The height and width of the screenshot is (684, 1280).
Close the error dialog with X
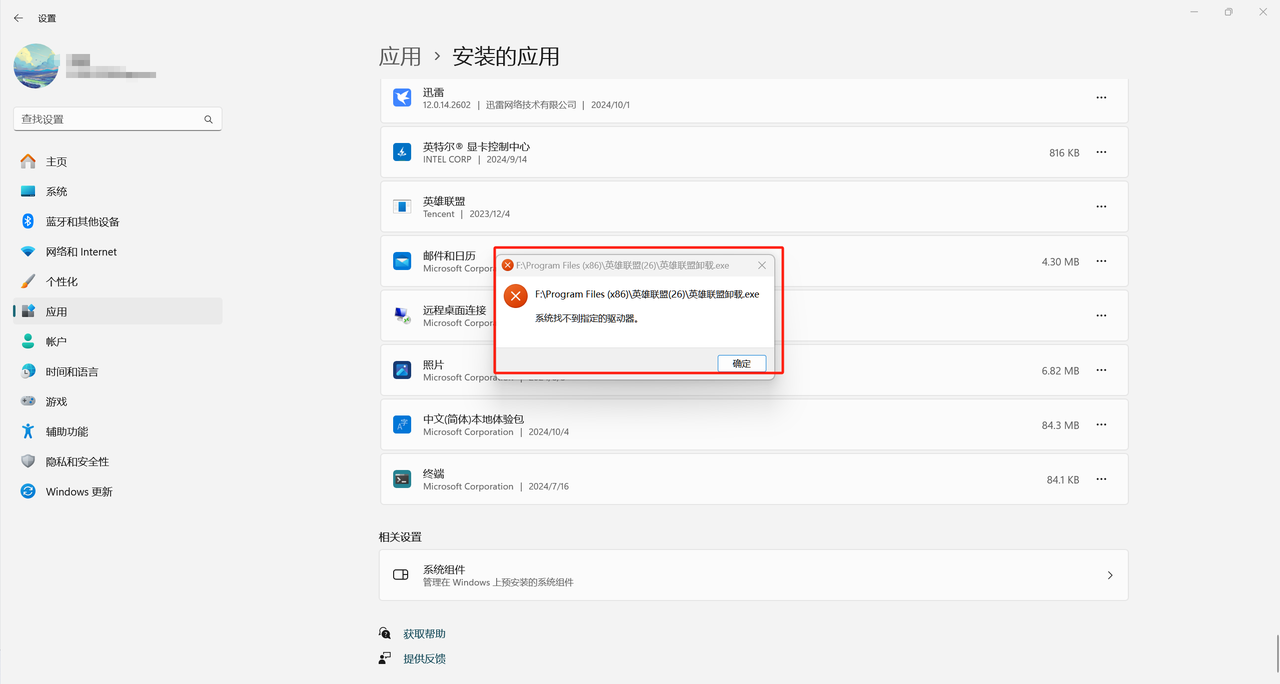(762, 266)
